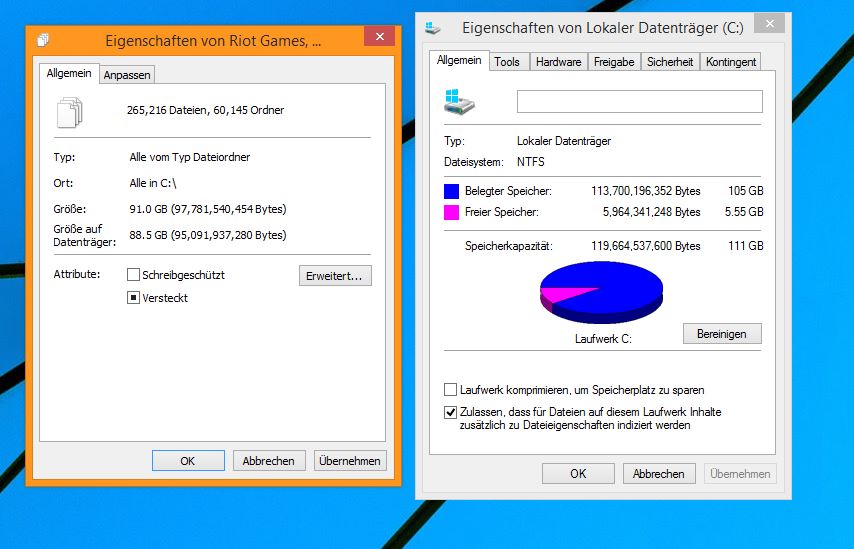Click the Erweitert... button
Viewport: 854px width, 549px height.
335,276
